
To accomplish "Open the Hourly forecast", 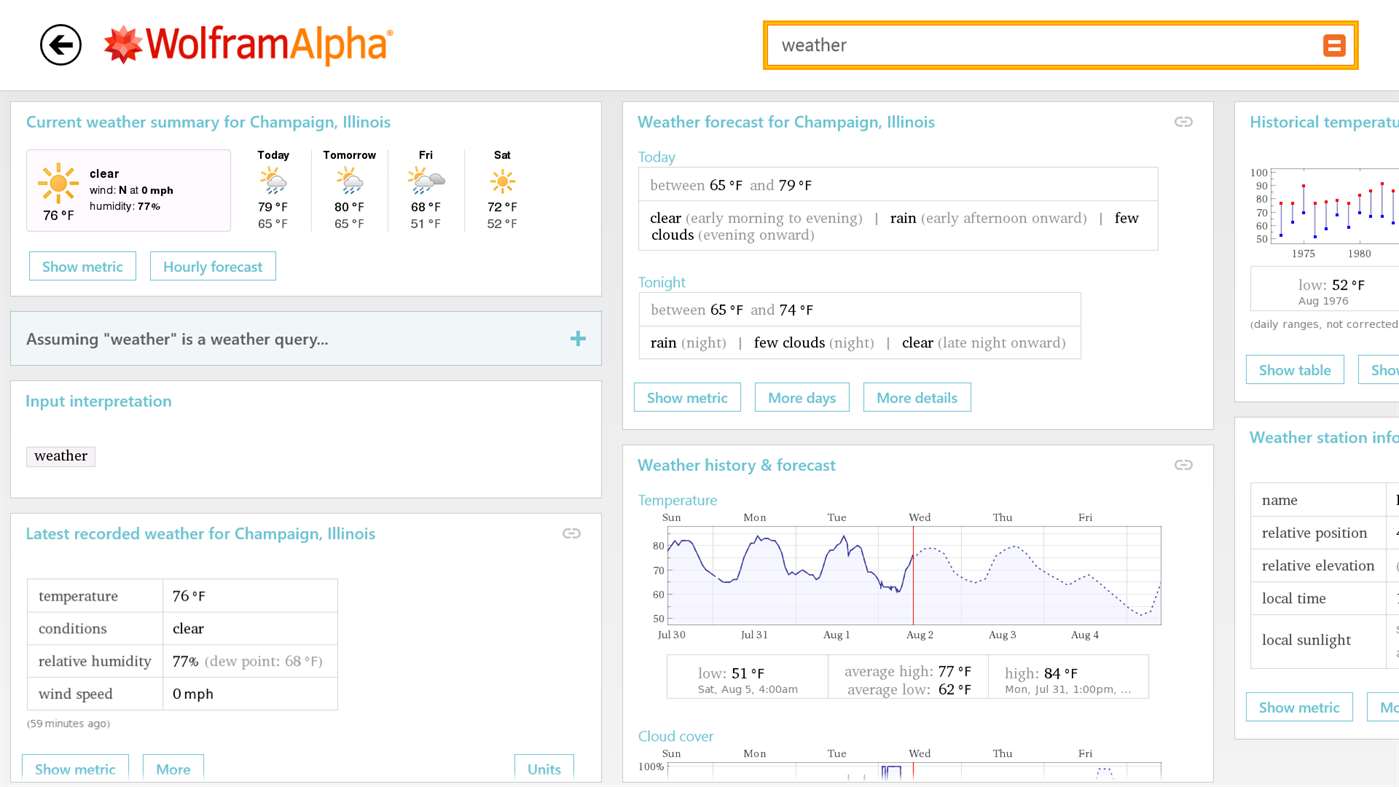I will pyautogui.click(x=213, y=267).
